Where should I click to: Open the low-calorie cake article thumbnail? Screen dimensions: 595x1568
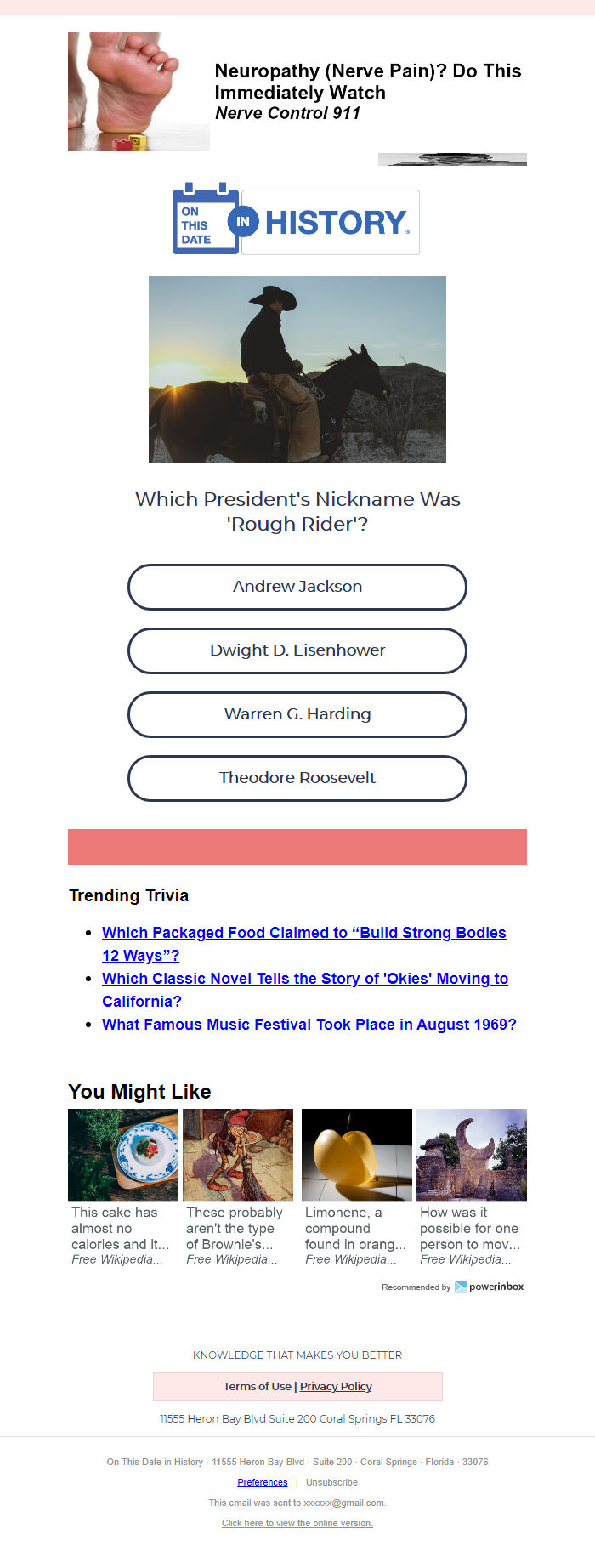point(123,1155)
